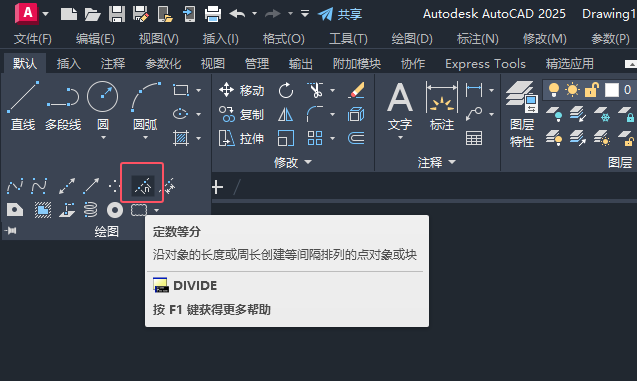Screen dimensions: 637x381
Task: Expand the fillet tool dropdown arrow
Action: (x=333, y=115)
